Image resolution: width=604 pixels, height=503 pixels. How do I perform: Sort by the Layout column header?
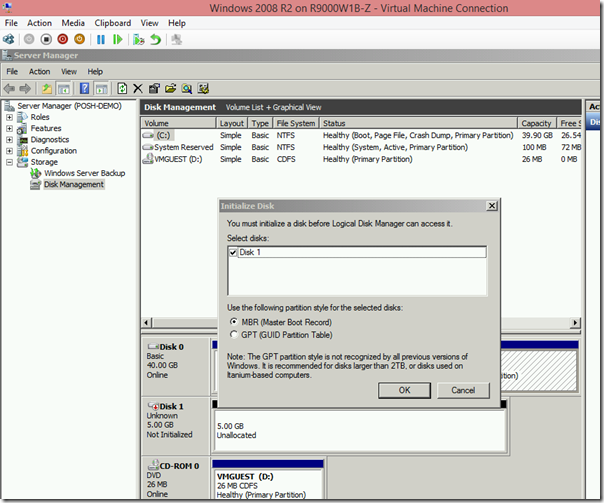click(232, 123)
